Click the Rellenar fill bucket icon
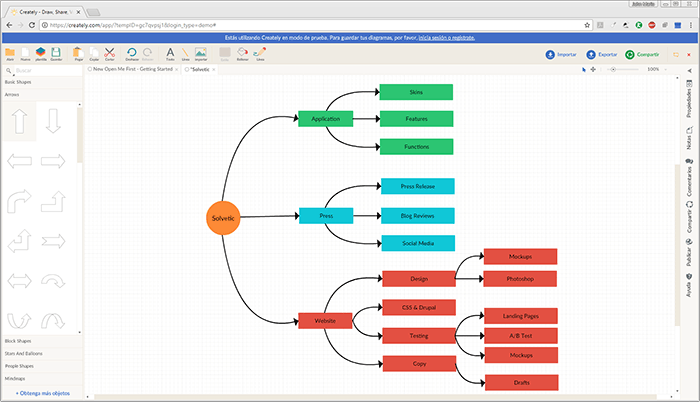The height and width of the screenshot is (402, 700). click(242, 54)
